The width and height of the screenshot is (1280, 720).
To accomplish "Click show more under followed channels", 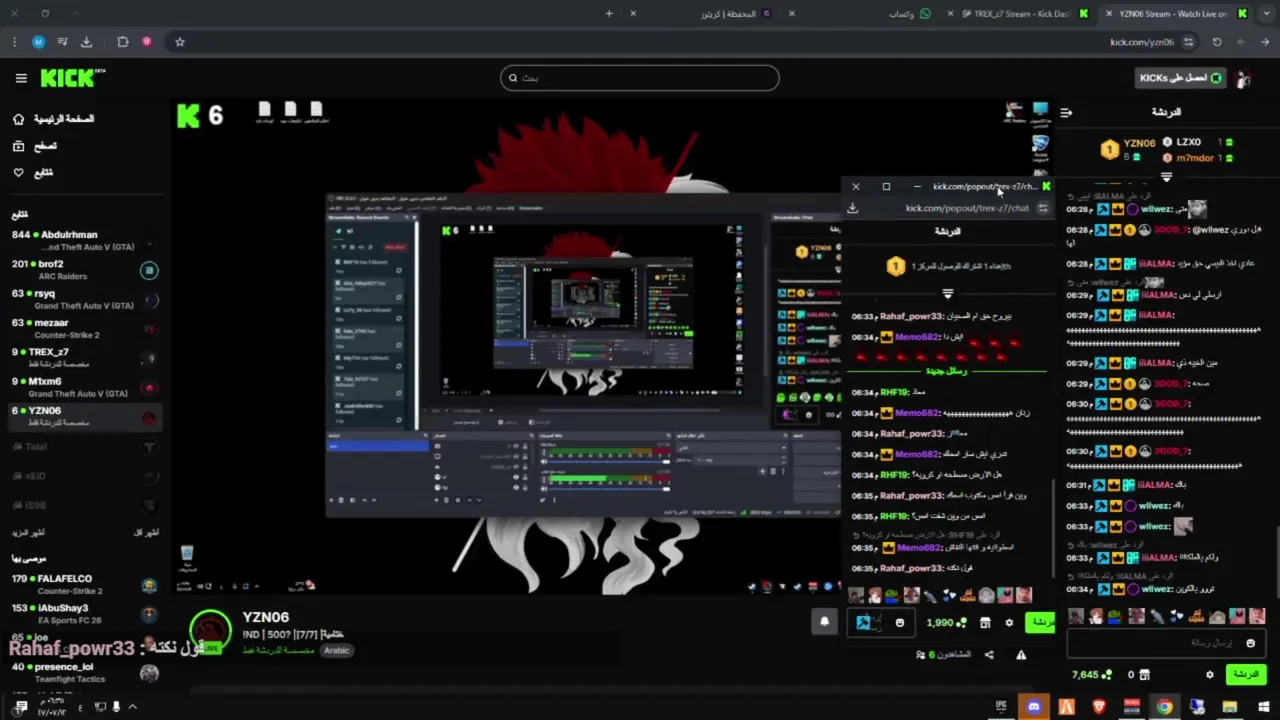I will (28, 533).
